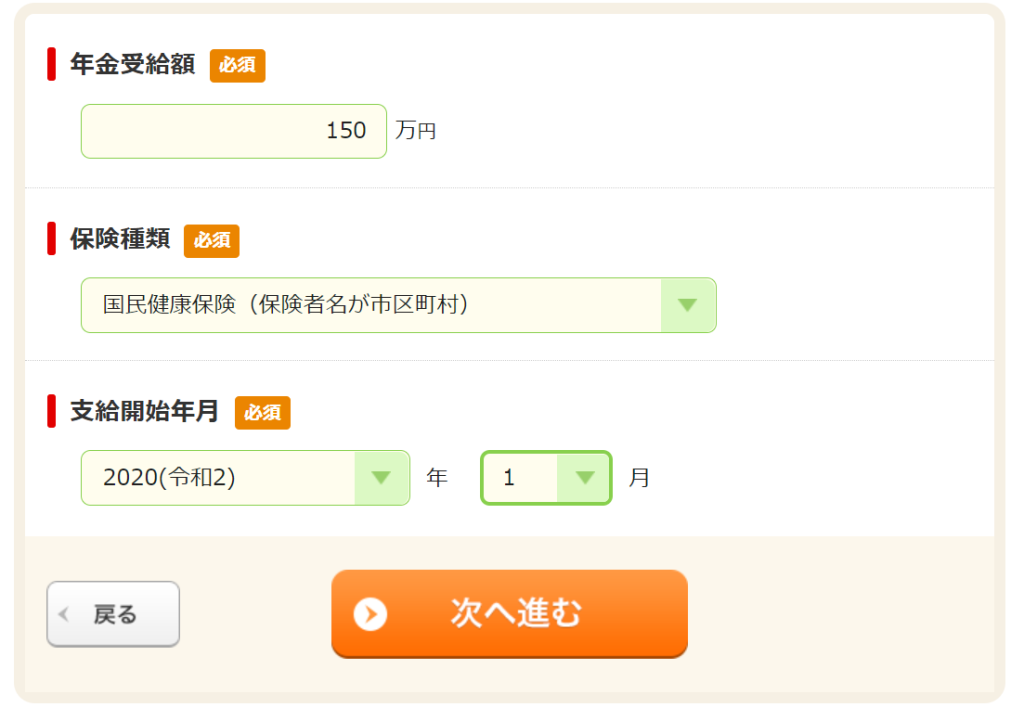Click the white circle arrow icon on 次へ進む
Screen dimensions: 1024x707
(370, 614)
